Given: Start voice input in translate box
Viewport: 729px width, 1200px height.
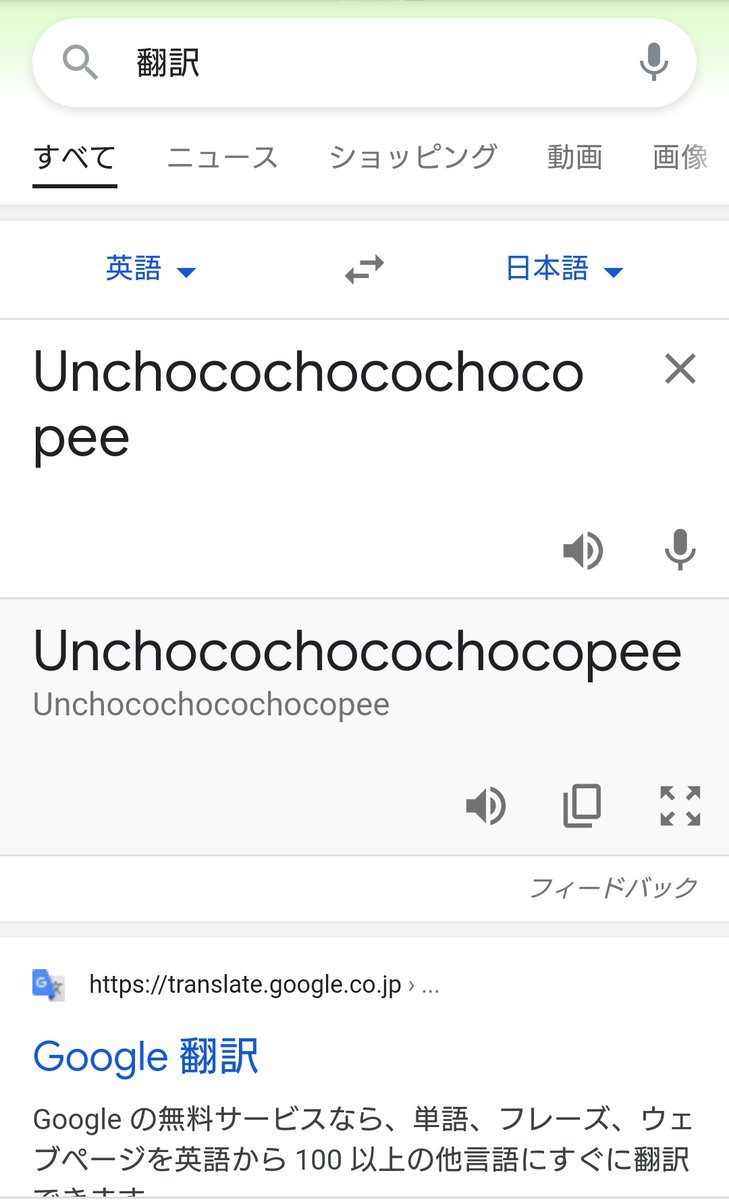Looking at the screenshot, I should click(x=680, y=551).
